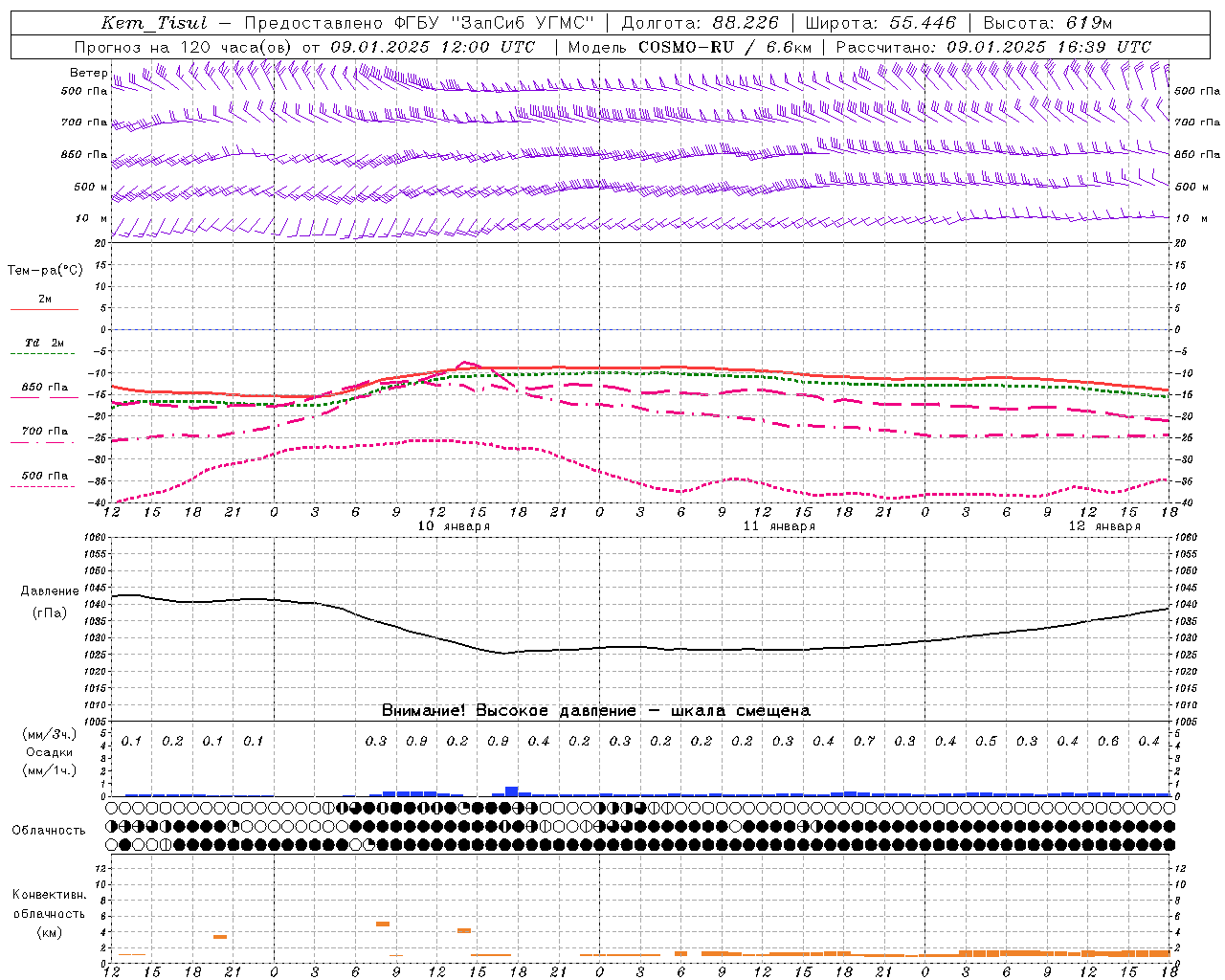Click the Облачность cloud cover label

[49, 831]
